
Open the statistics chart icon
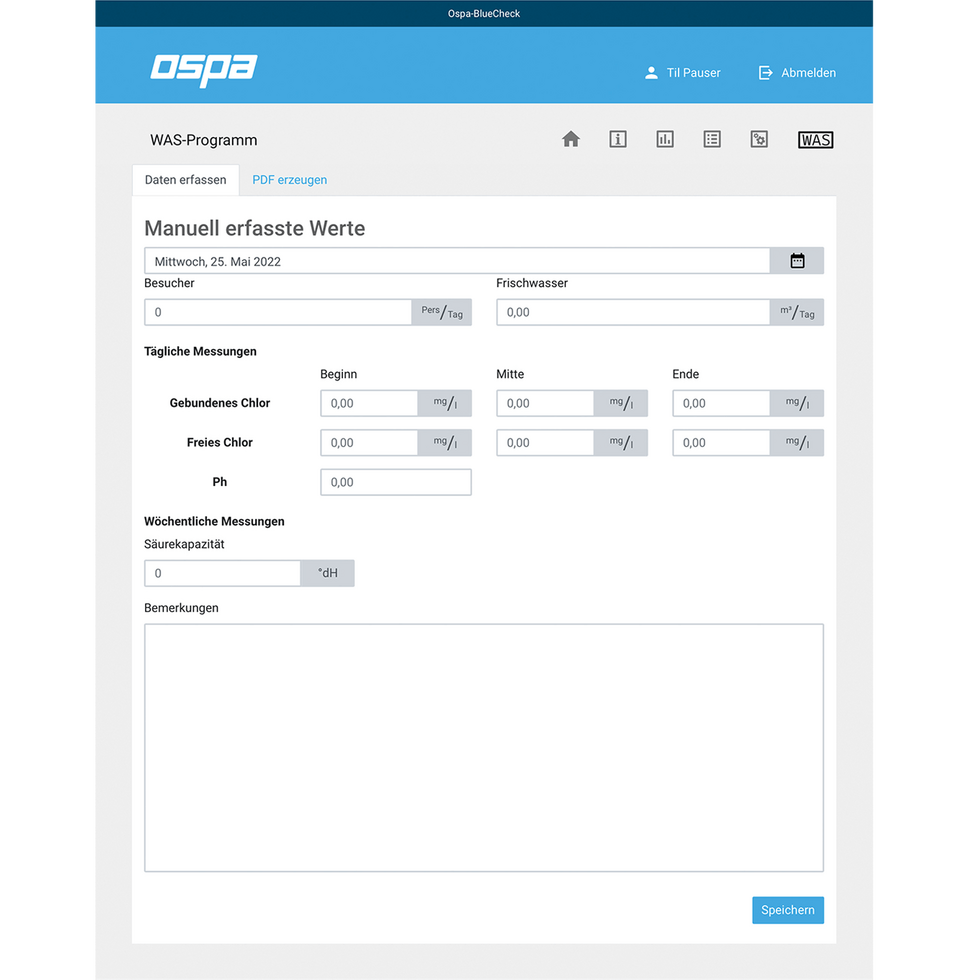pyautogui.click(x=664, y=139)
